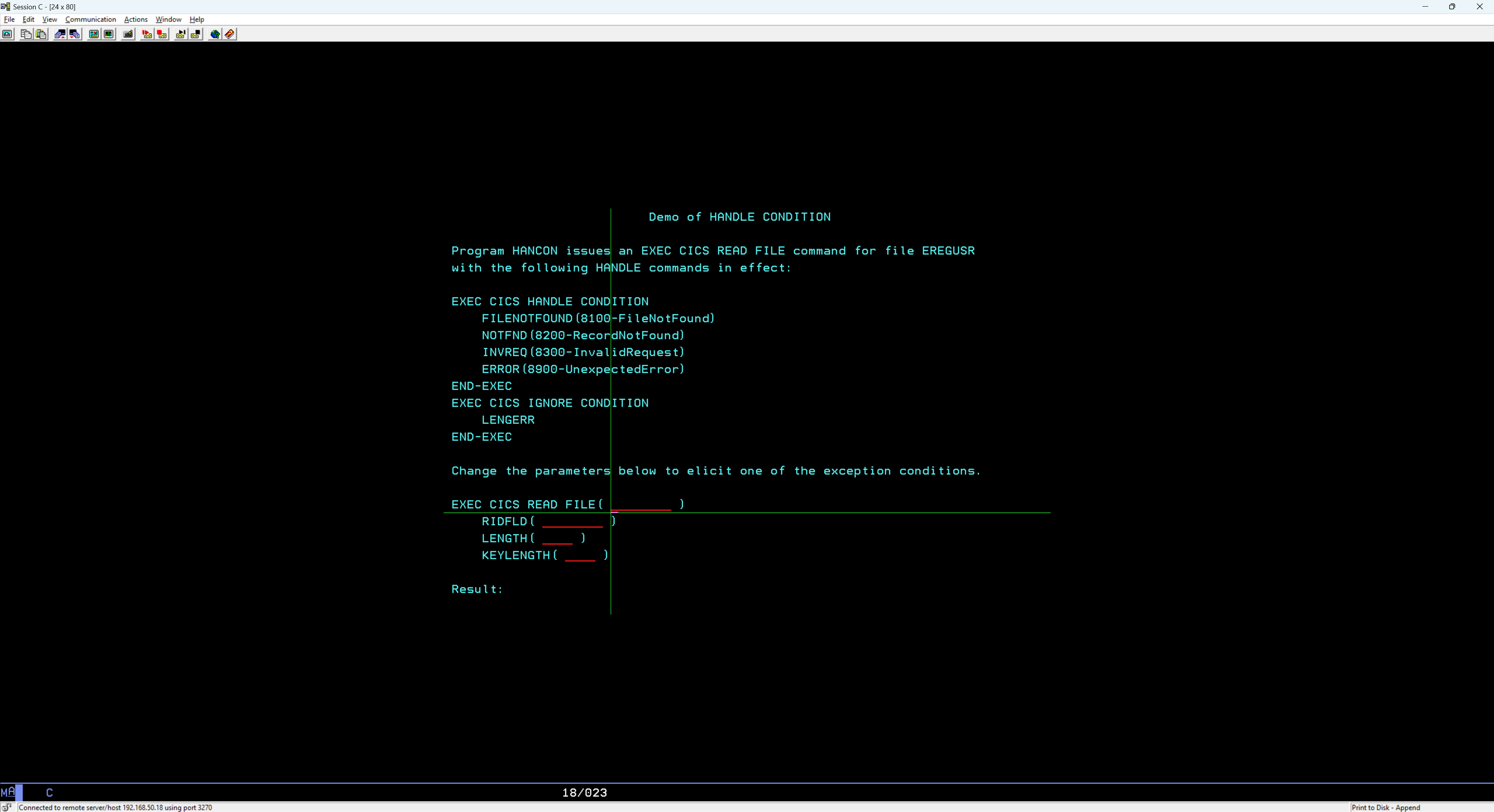Click the Send File to Host icon
The image size is (1494, 812).
[60, 34]
